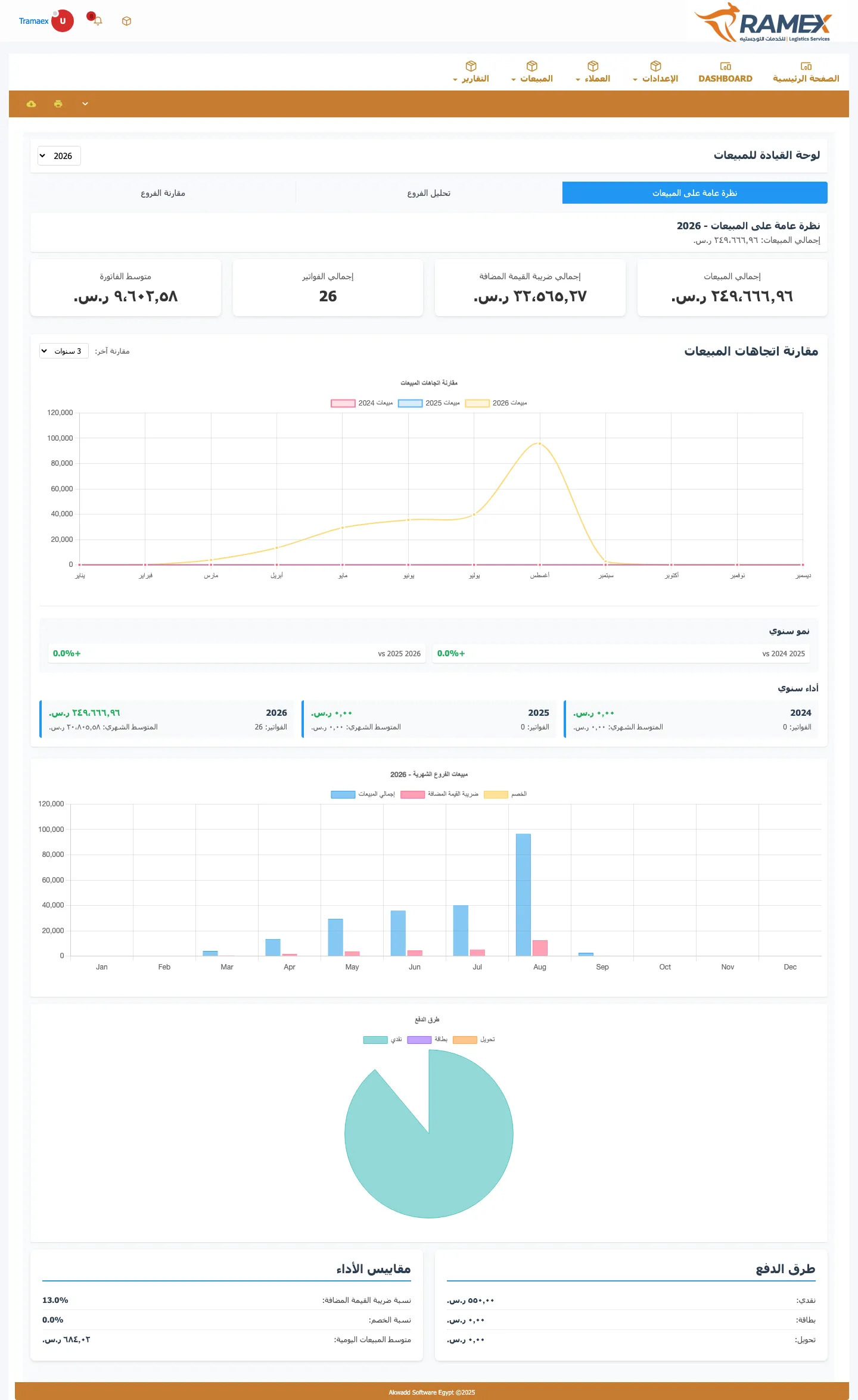Viewport: 858px width, 1400px height.
Task: Open the 2026 year selector
Action: [x=59, y=156]
